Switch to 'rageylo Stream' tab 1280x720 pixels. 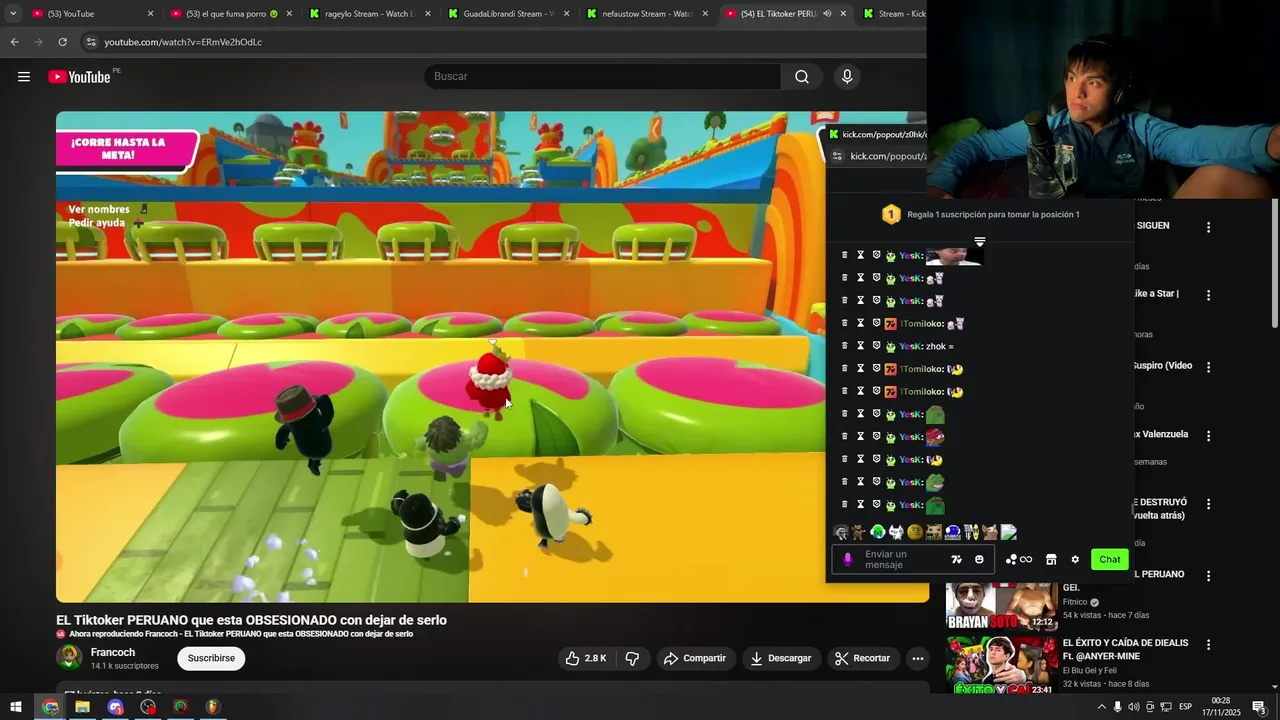369,14
